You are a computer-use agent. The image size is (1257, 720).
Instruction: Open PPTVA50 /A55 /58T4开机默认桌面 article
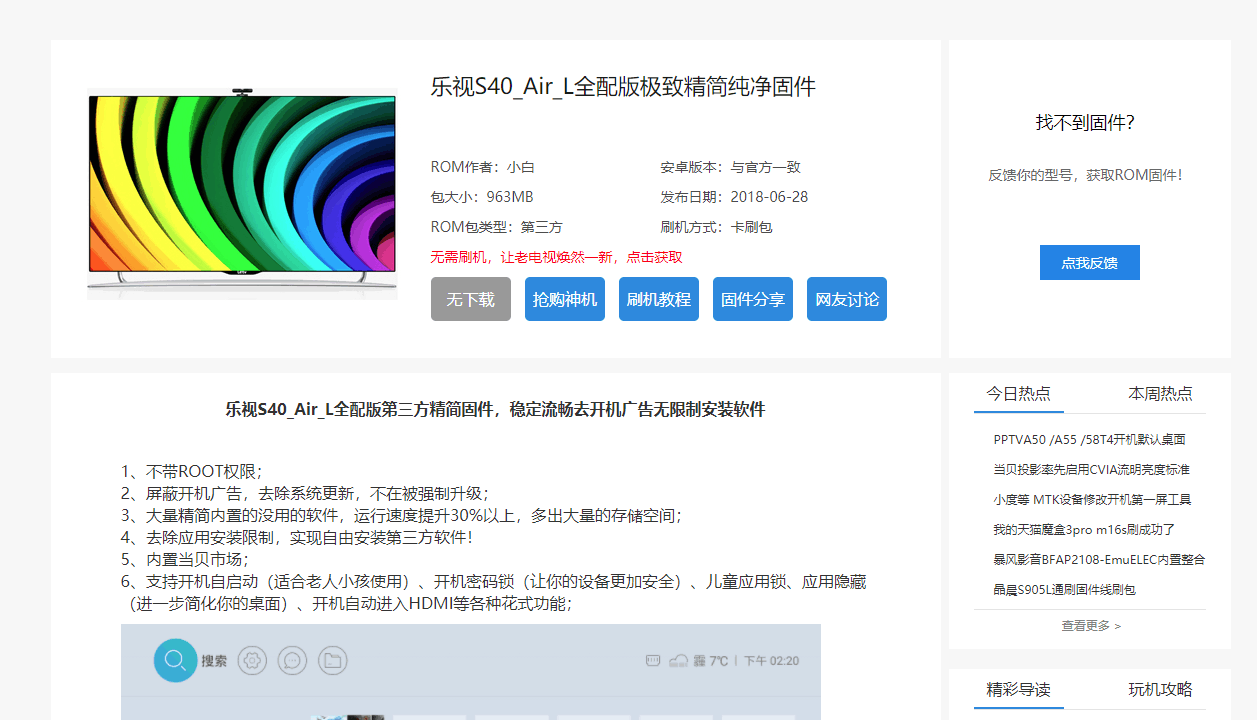point(1090,439)
